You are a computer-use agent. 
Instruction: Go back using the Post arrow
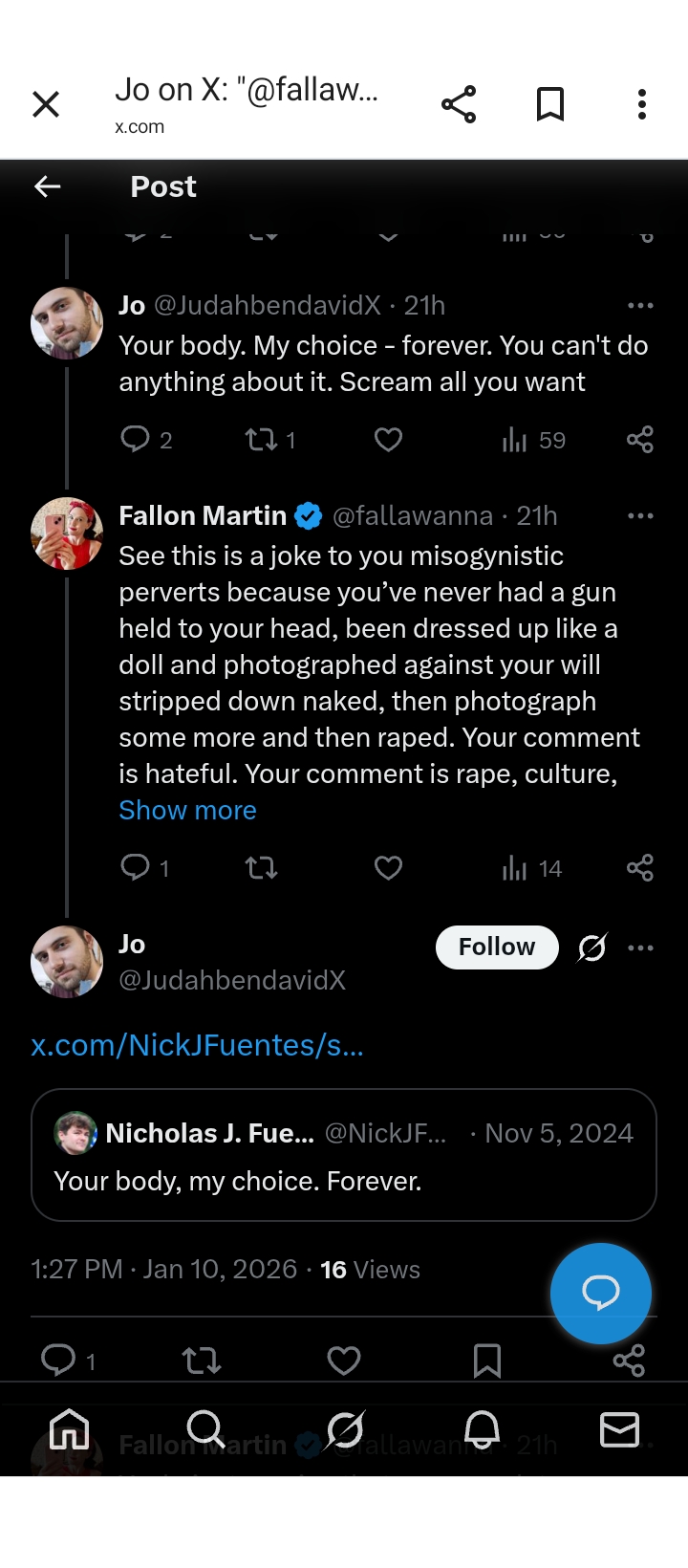(x=48, y=186)
